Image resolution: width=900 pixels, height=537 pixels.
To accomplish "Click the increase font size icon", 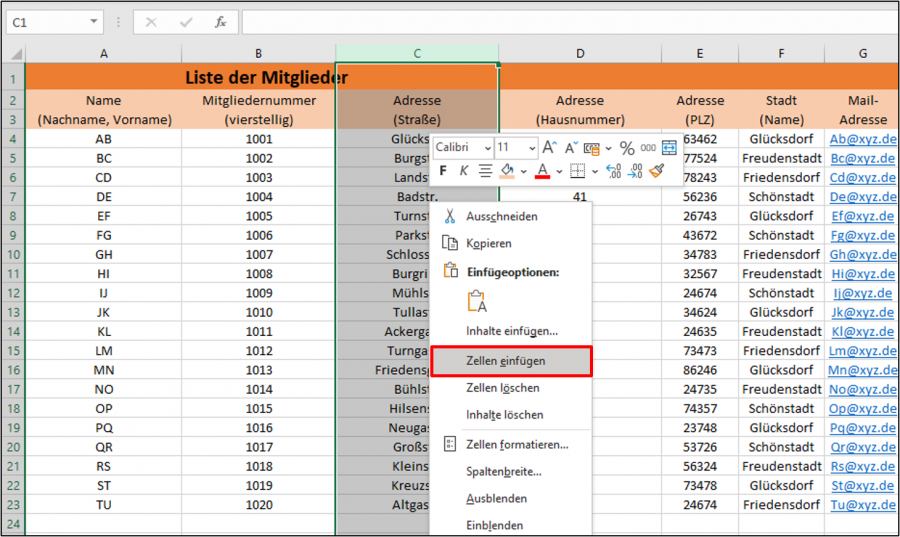I will coord(549,148).
